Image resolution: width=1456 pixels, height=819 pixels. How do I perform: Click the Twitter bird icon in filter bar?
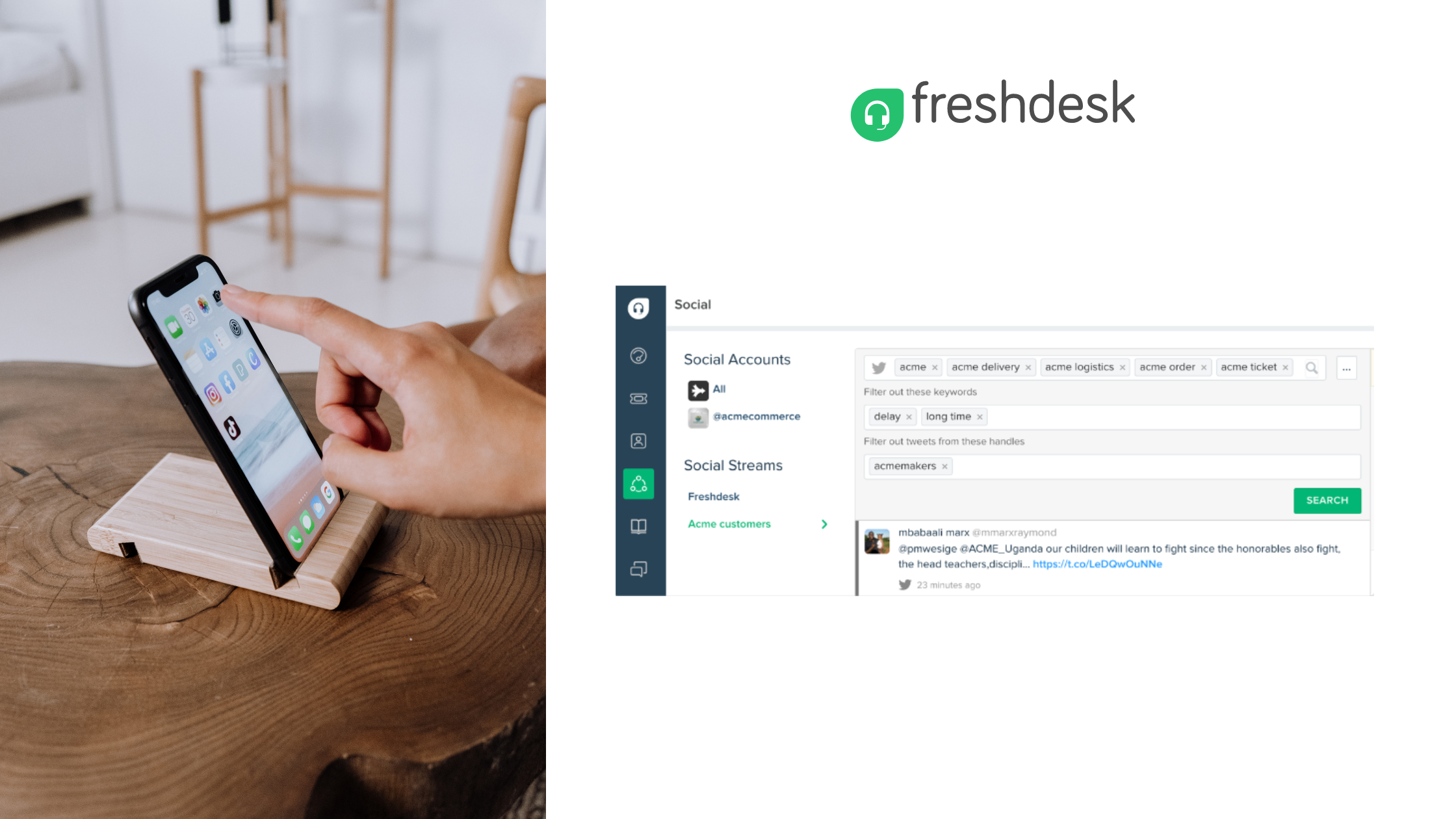[x=878, y=367]
